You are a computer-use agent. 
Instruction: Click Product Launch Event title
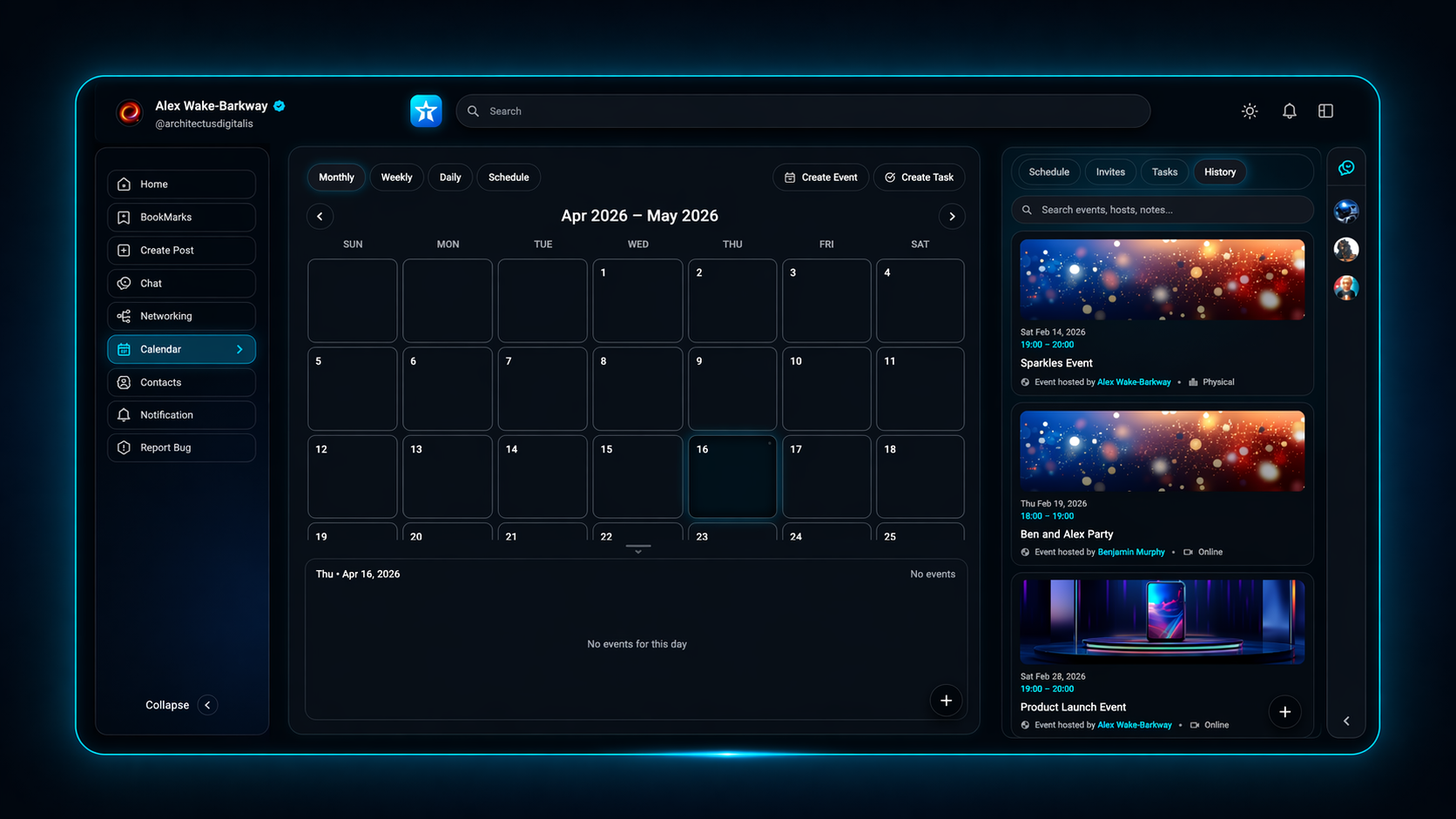[1073, 708]
